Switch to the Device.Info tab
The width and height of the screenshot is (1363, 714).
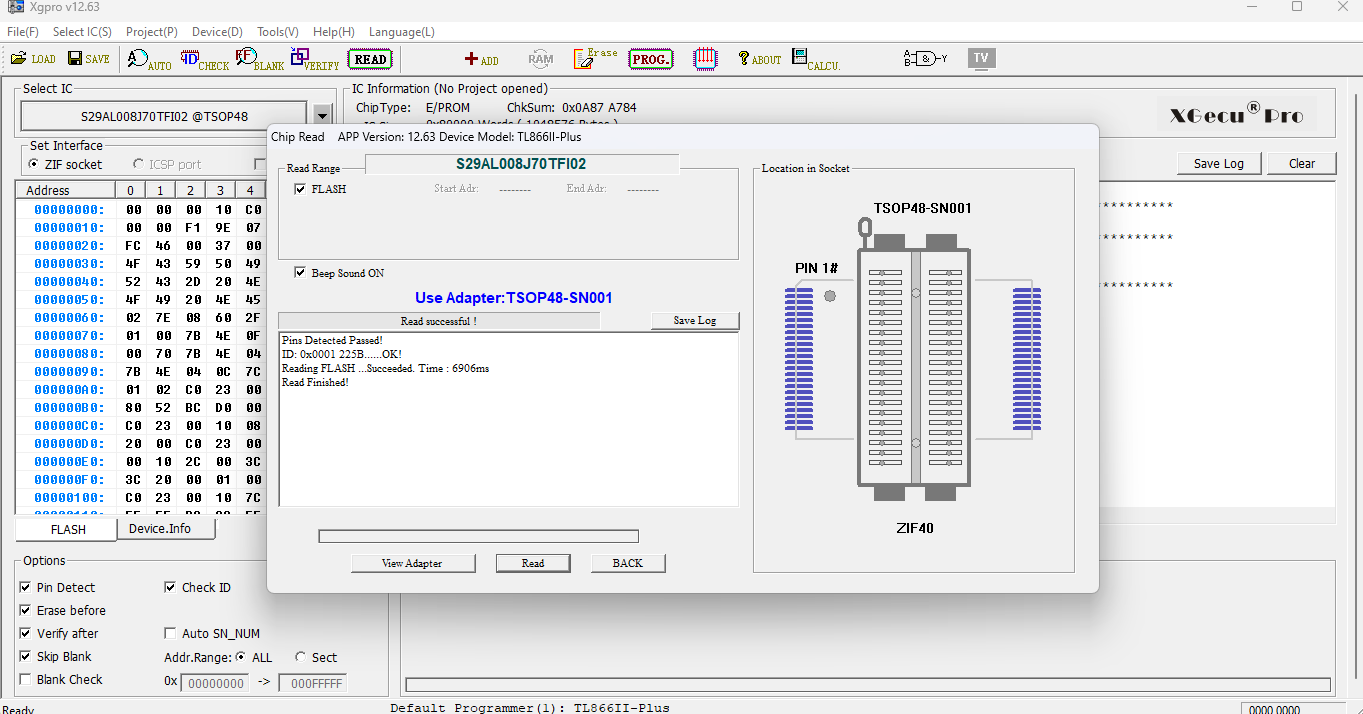[x=165, y=528]
